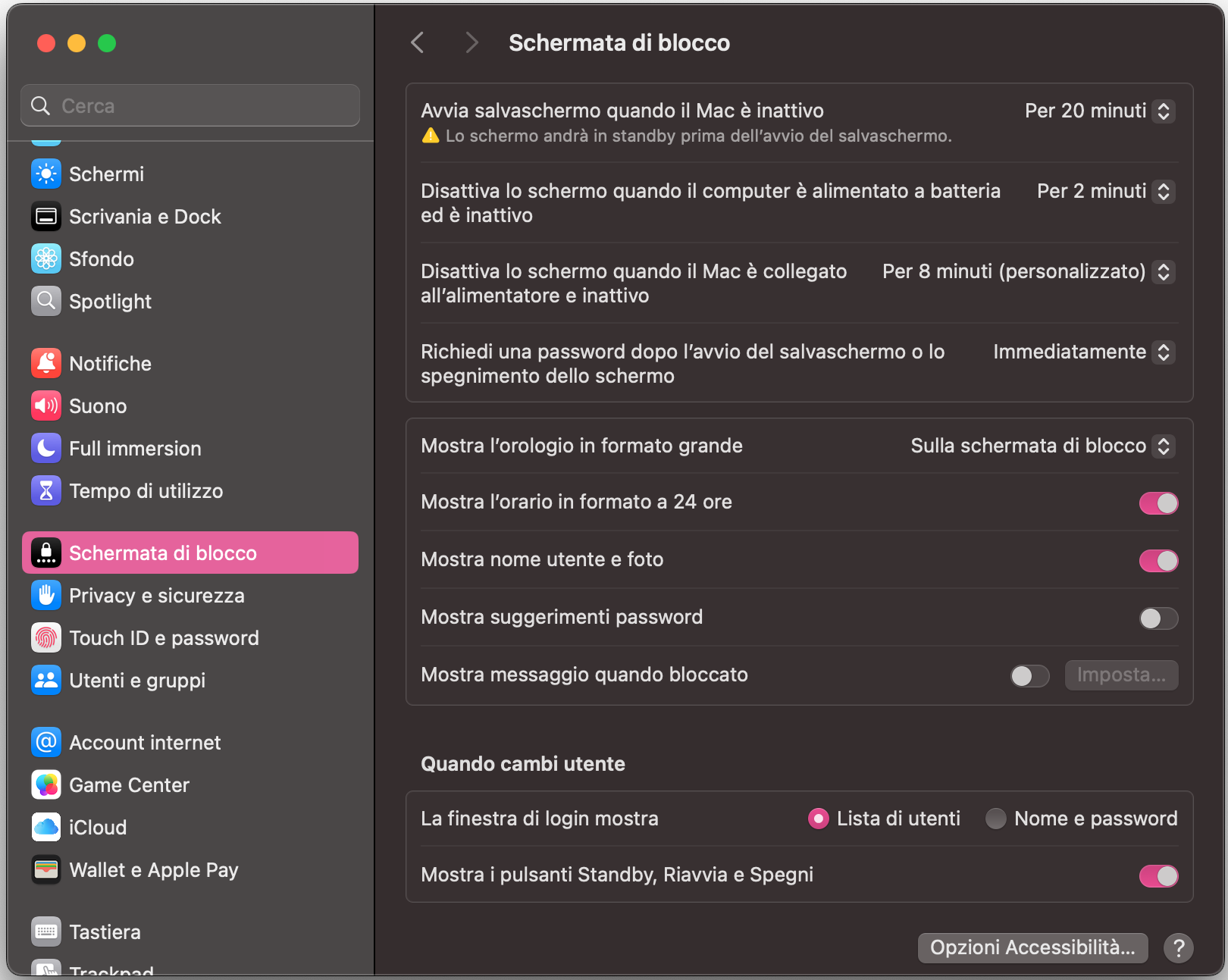Click the green zoom window button

107,43
